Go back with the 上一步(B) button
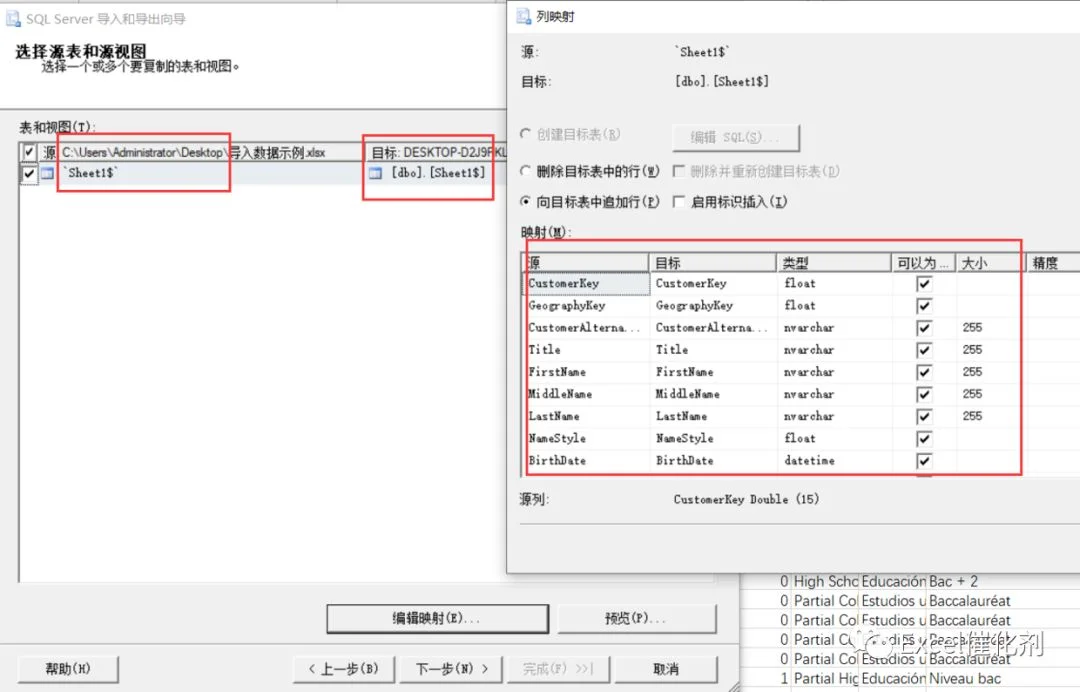Screen dimensions: 1080x692 click(x=344, y=669)
